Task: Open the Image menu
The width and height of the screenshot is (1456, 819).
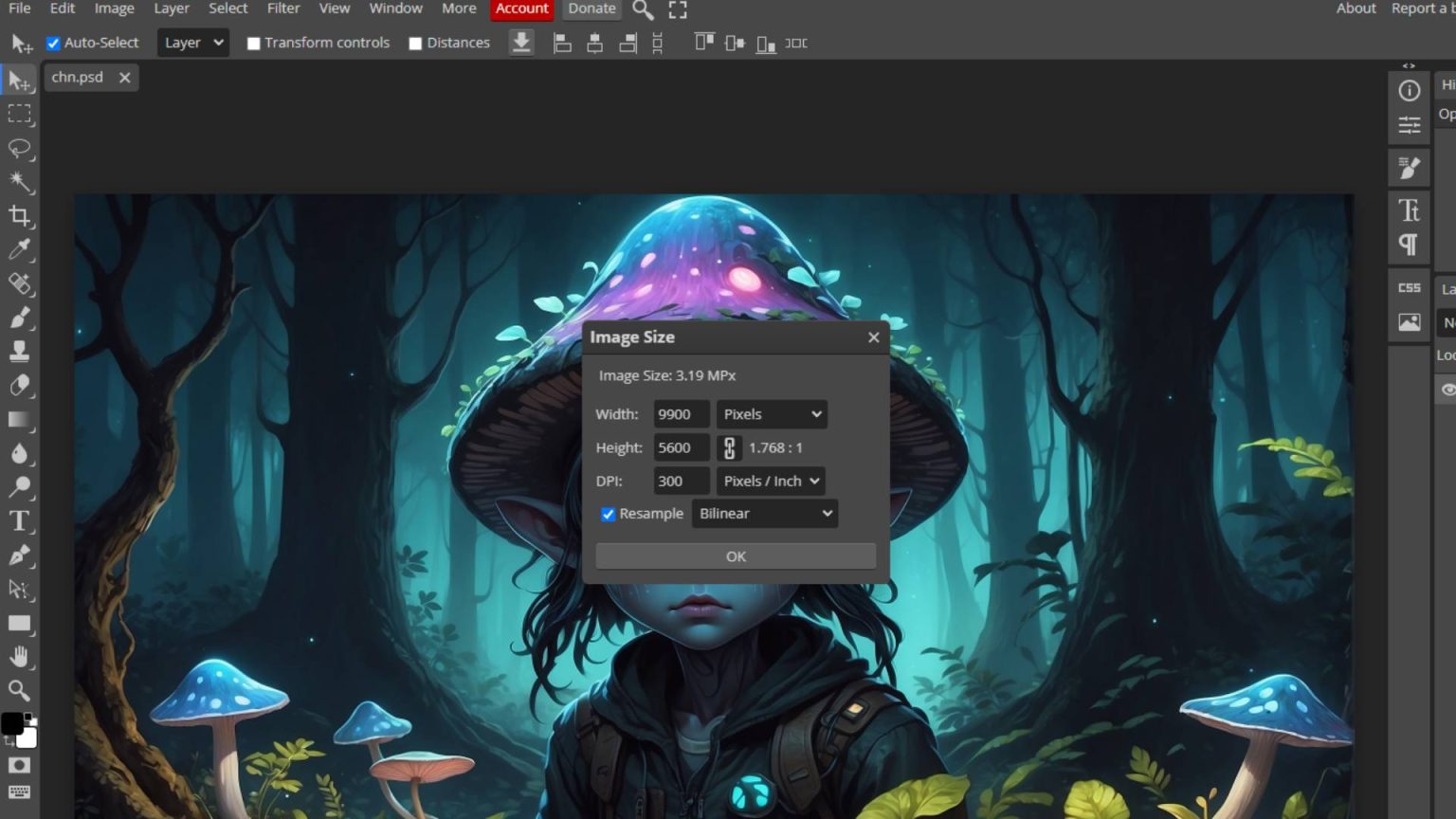Action: 114,9
